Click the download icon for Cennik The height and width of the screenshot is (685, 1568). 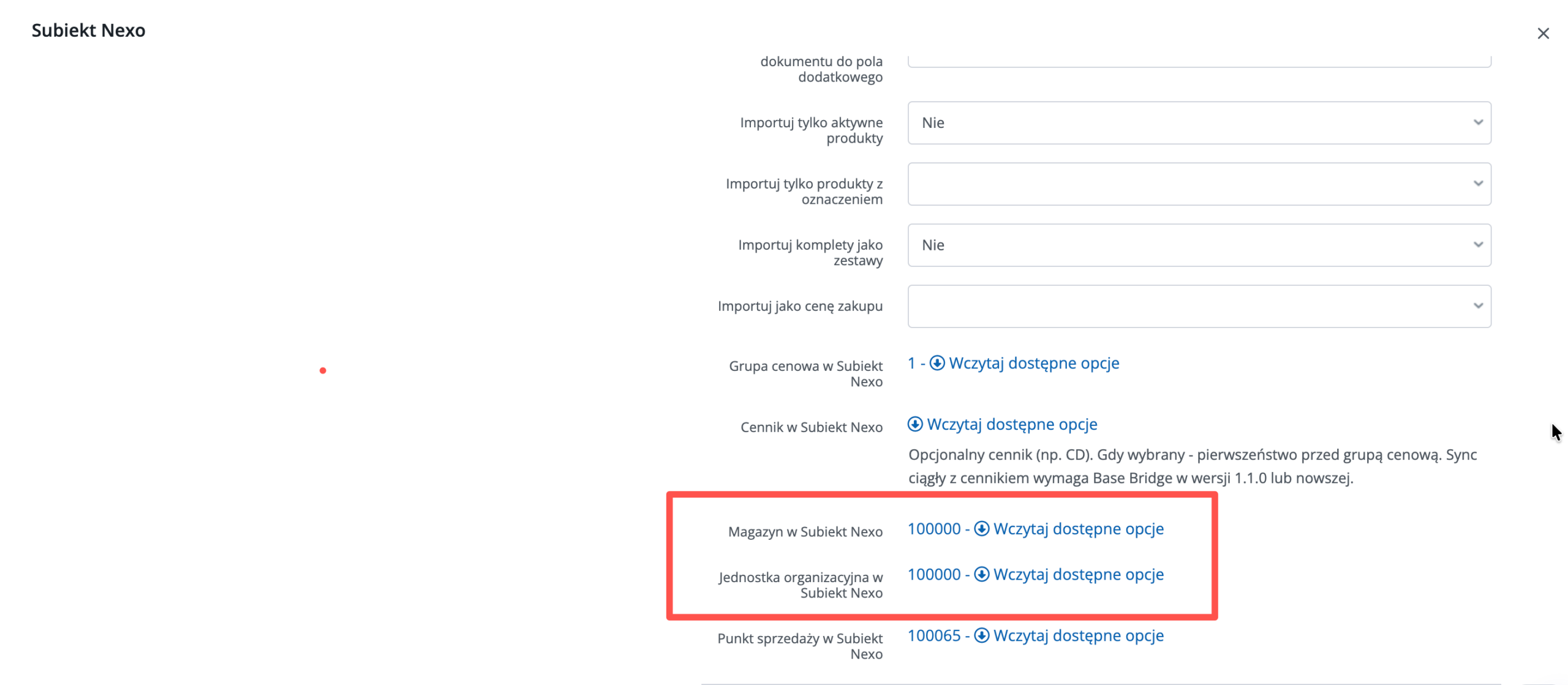click(x=915, y=425)
